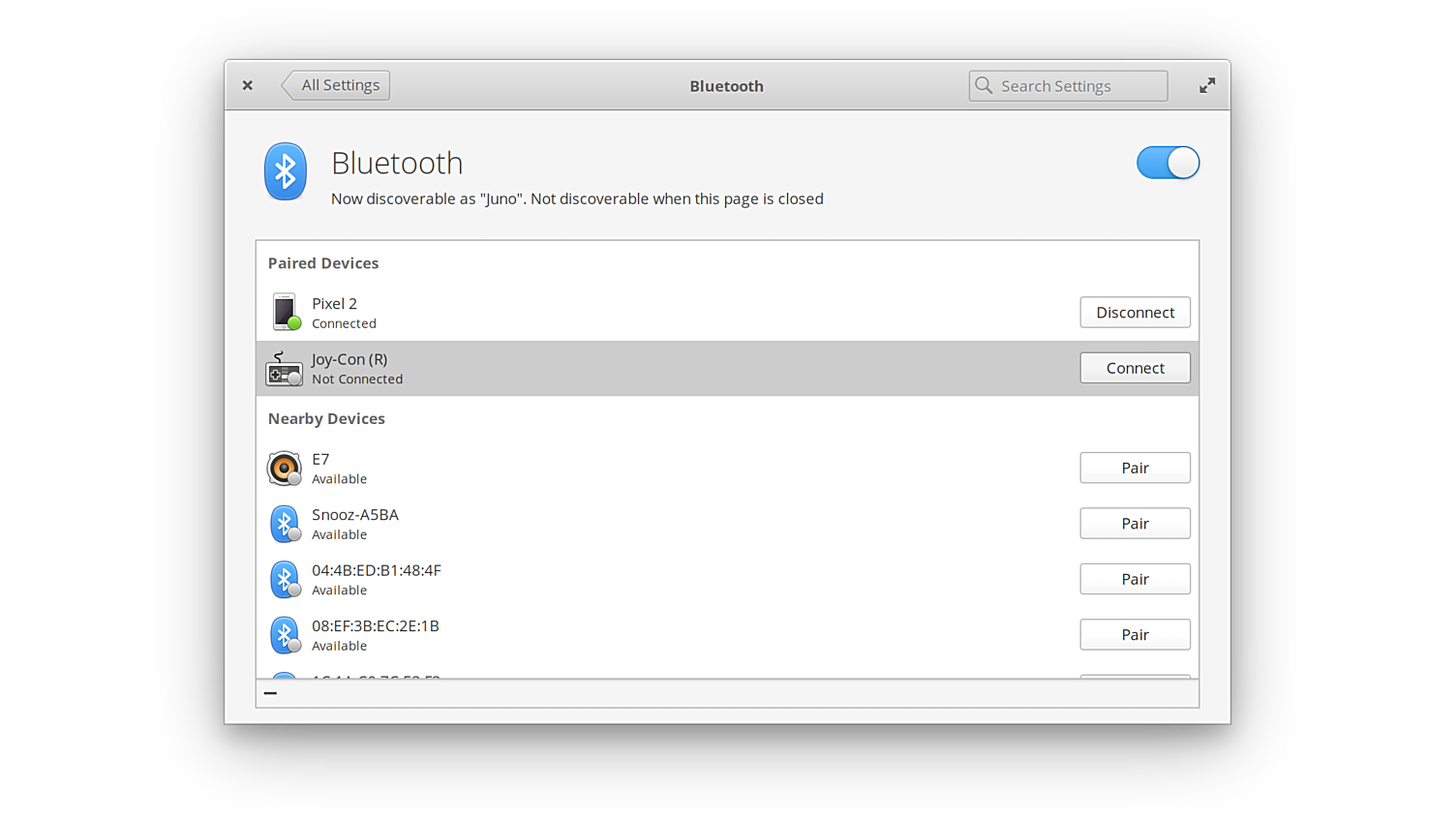Go back to All Settings
The width and height of the screenshot is (1456, 819).
coord(338,85)
